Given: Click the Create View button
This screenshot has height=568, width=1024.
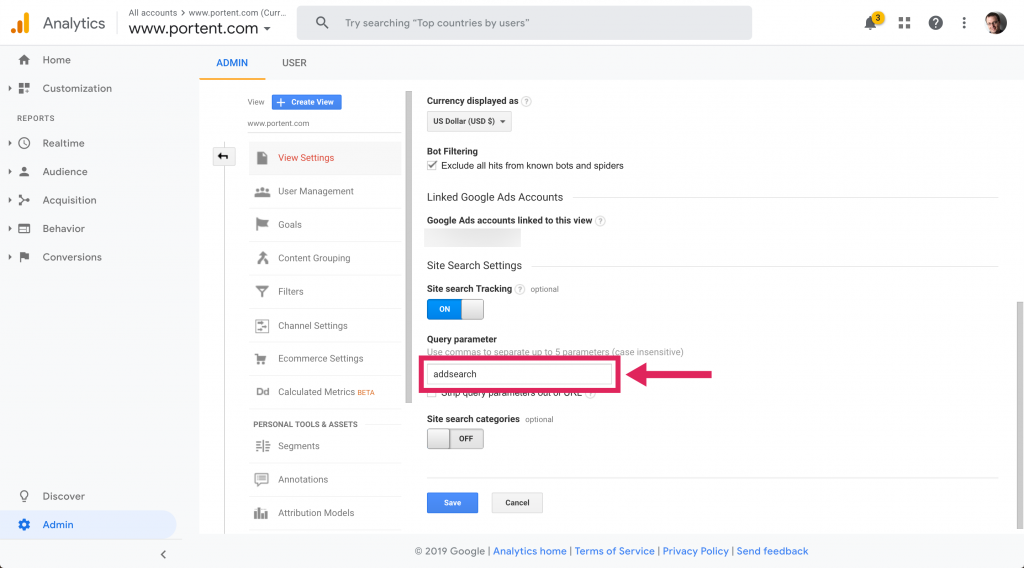Looking at the screenshot, I should (x=306, y=102).
